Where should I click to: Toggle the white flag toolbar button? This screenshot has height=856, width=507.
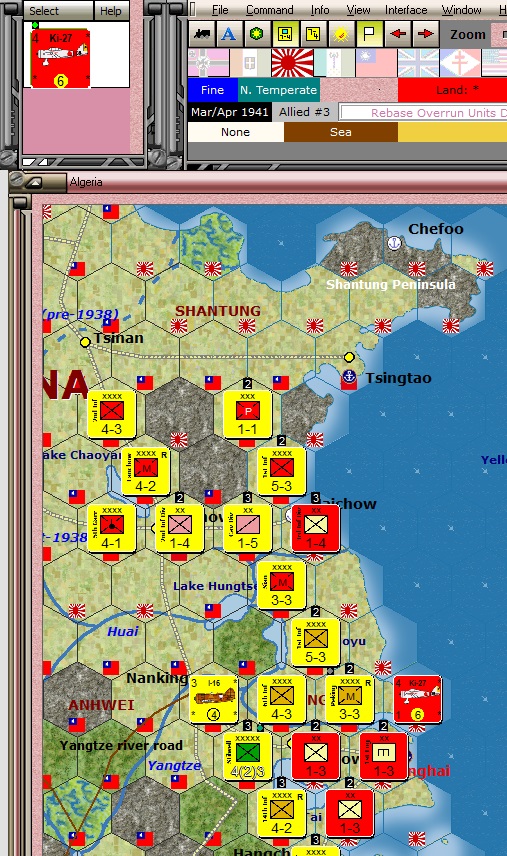pos(369,34)
